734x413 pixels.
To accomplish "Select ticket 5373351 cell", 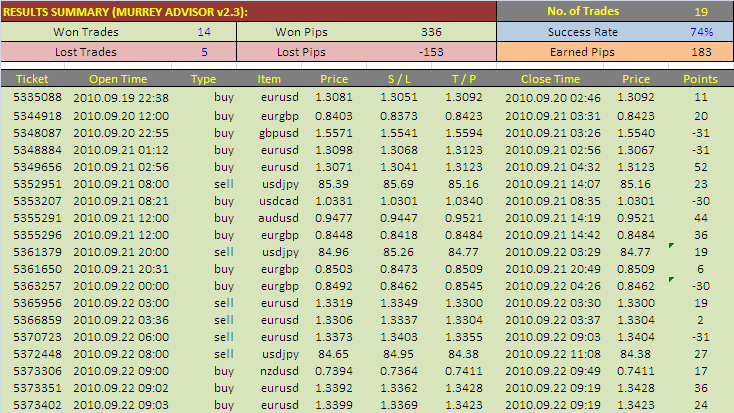I will (37, 388).
